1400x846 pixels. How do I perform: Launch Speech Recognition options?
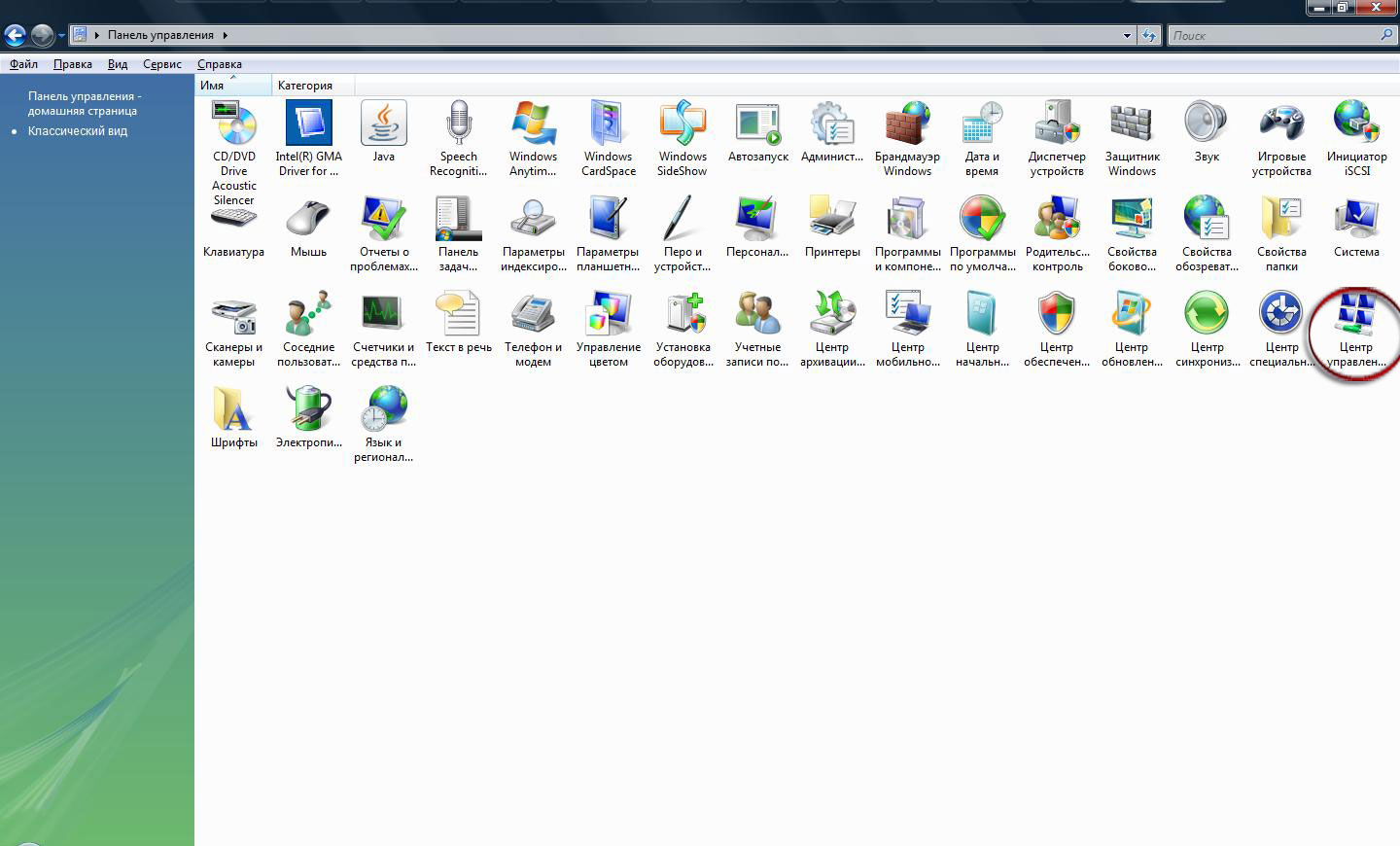459,124
